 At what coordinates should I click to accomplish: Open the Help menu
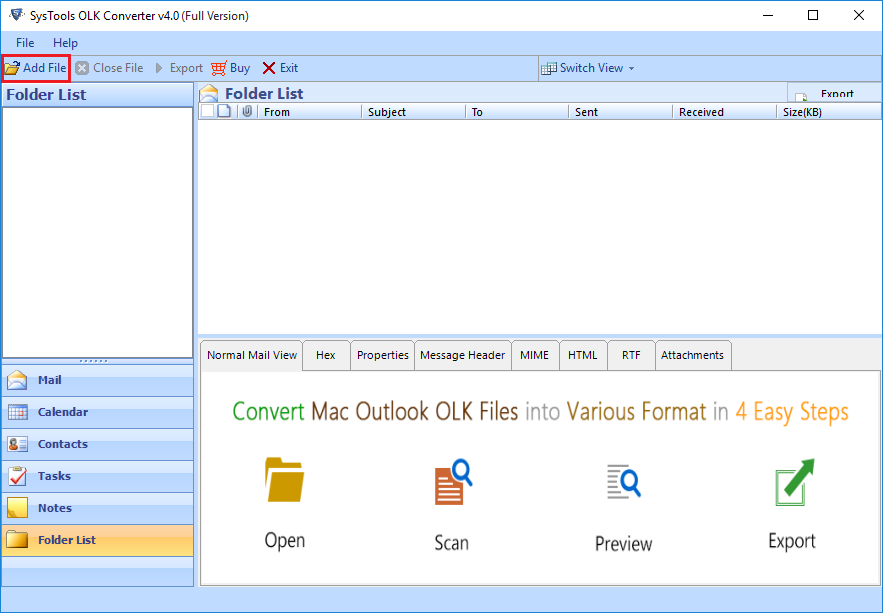65,43
